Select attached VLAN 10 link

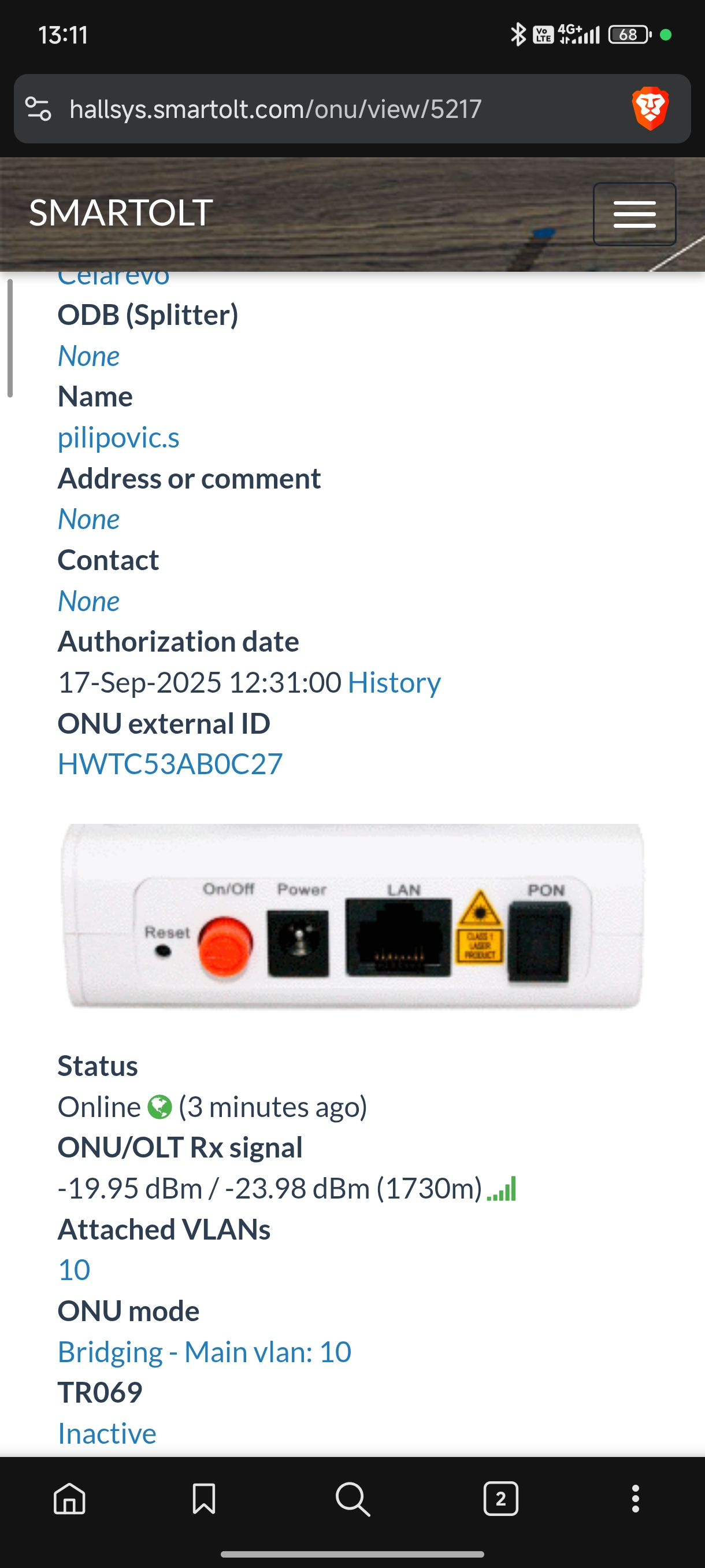click(74, 1270)
